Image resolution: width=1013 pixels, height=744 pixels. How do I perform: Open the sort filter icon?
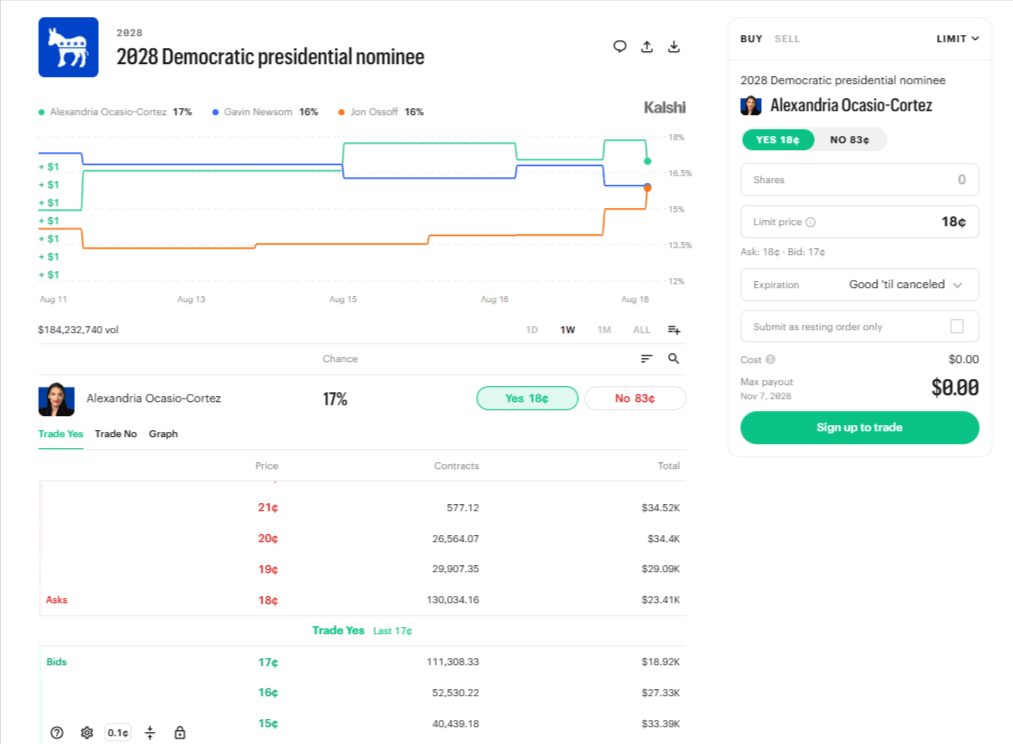[x=647, y=358]
